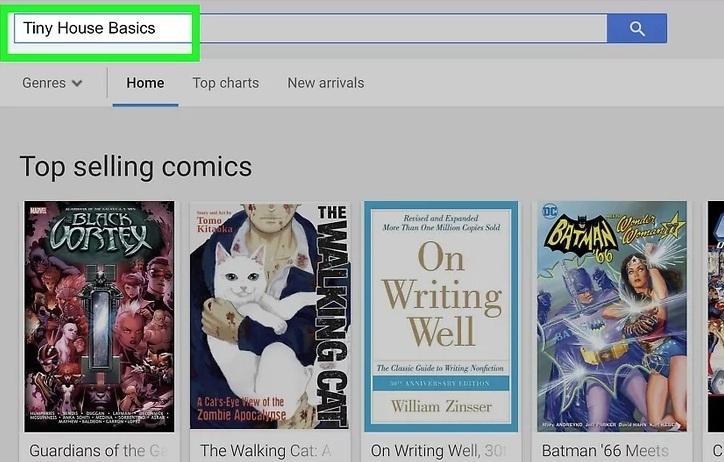Viewport: 724px width, 462px height.
Task: Select The Walking Cat book cover
Action: (x=269, y=316)
